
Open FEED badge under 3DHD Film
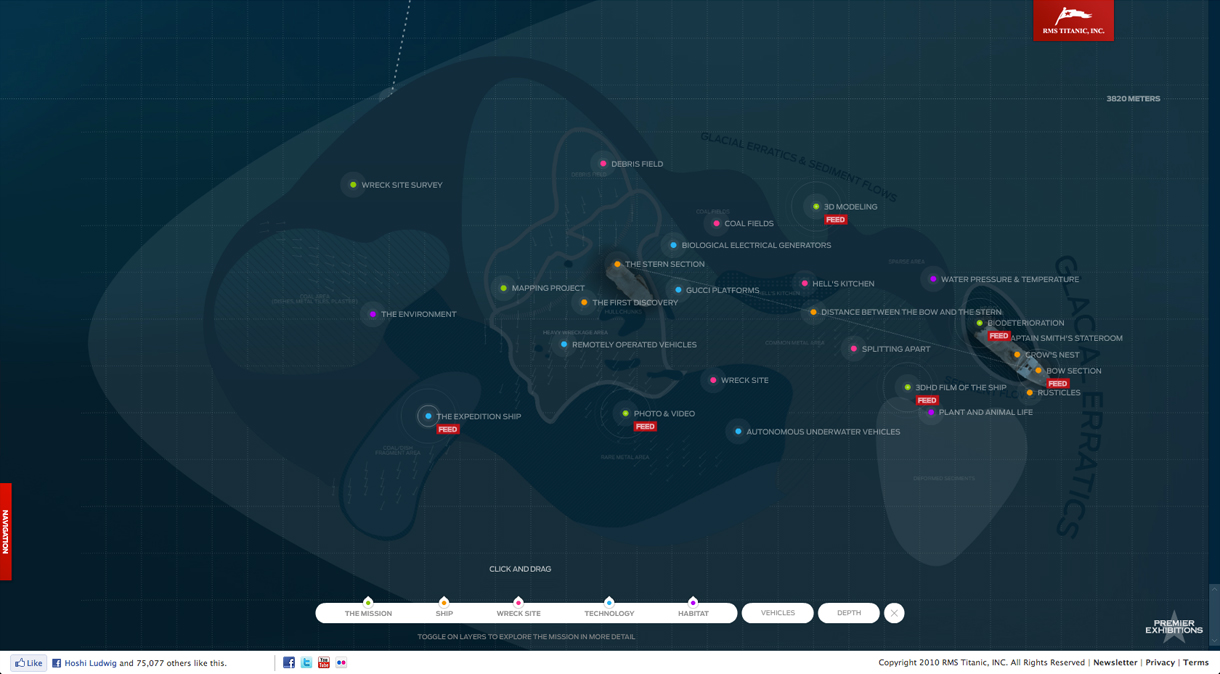(927, 401)
